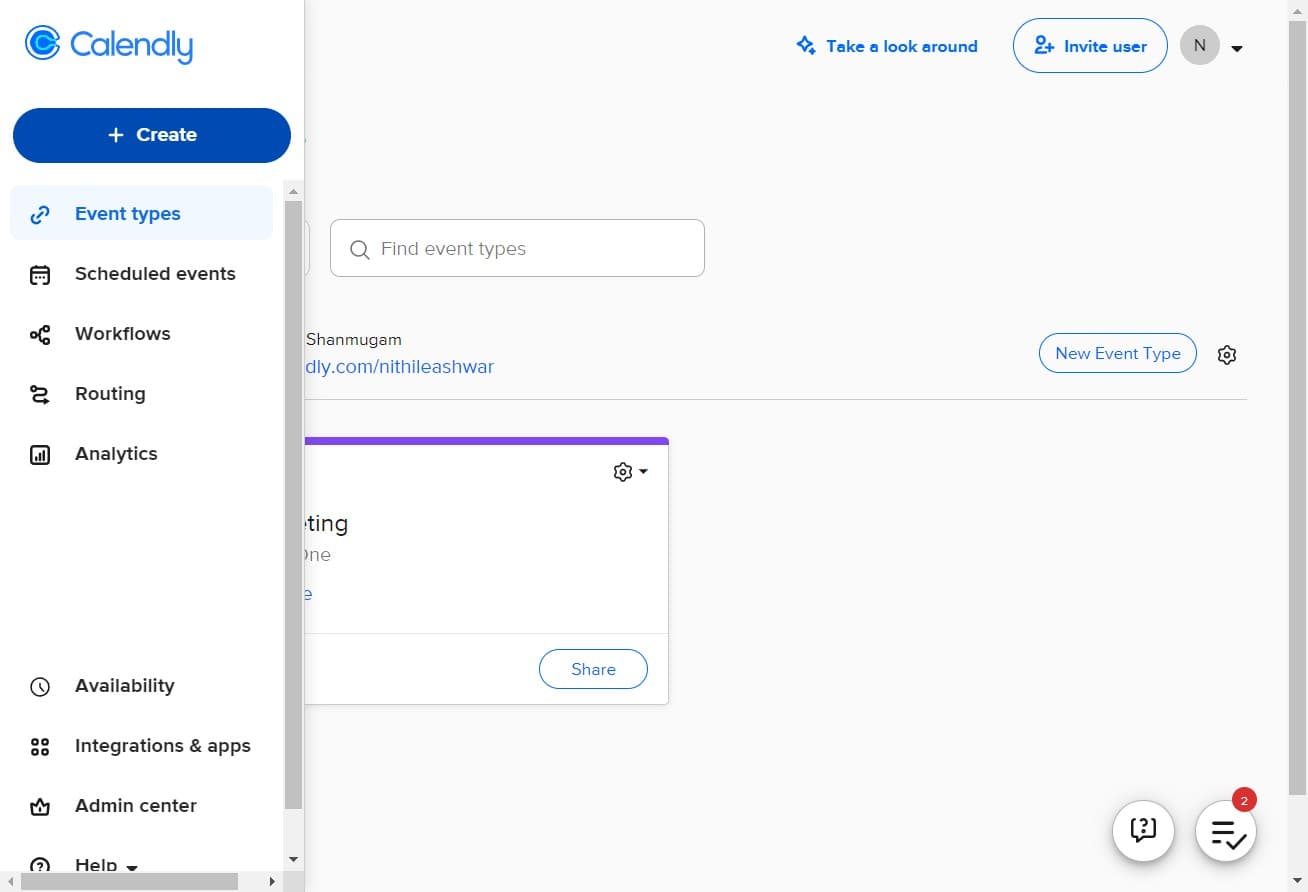
Task: Expand the Help menu in sidebar
Action: [x=105, y=865]
